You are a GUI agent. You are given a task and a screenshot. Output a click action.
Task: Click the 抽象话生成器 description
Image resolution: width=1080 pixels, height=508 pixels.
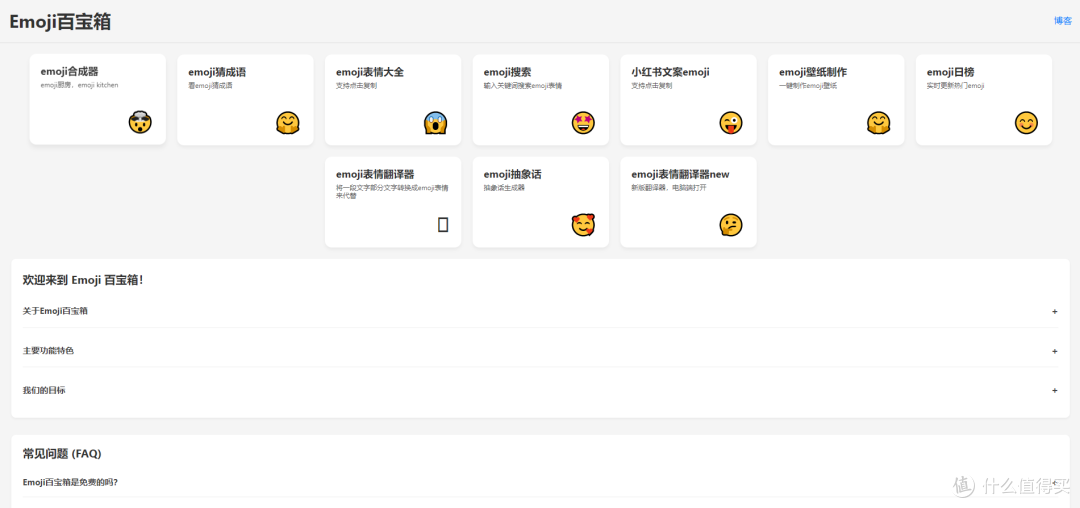coord(504,188)
